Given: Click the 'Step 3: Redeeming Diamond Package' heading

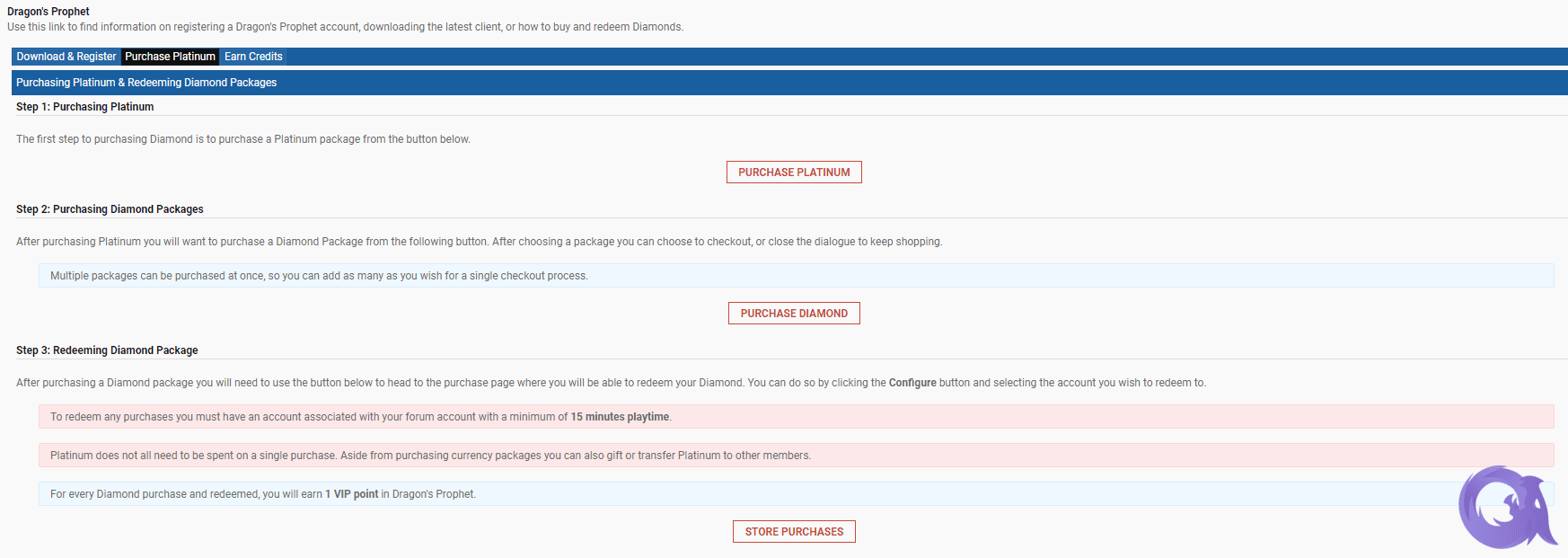Looking at the screenshot, I should (107, 350).
